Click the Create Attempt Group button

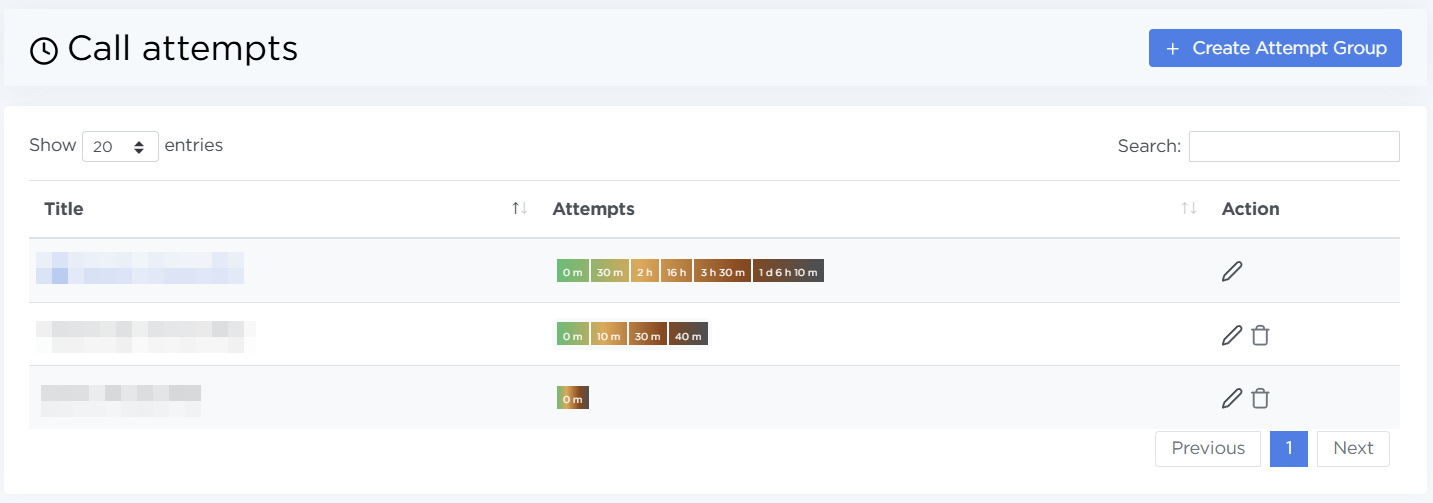(x=1275, y=48)
